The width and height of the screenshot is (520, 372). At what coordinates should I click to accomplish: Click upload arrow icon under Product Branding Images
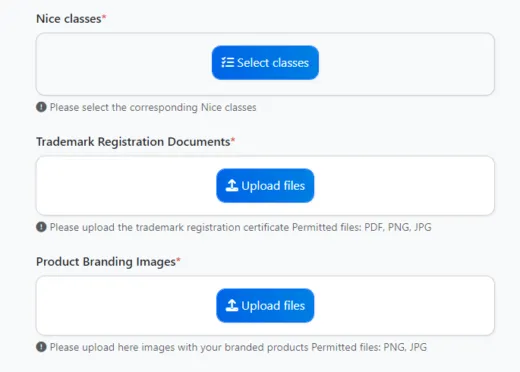(x=232, y=305)
